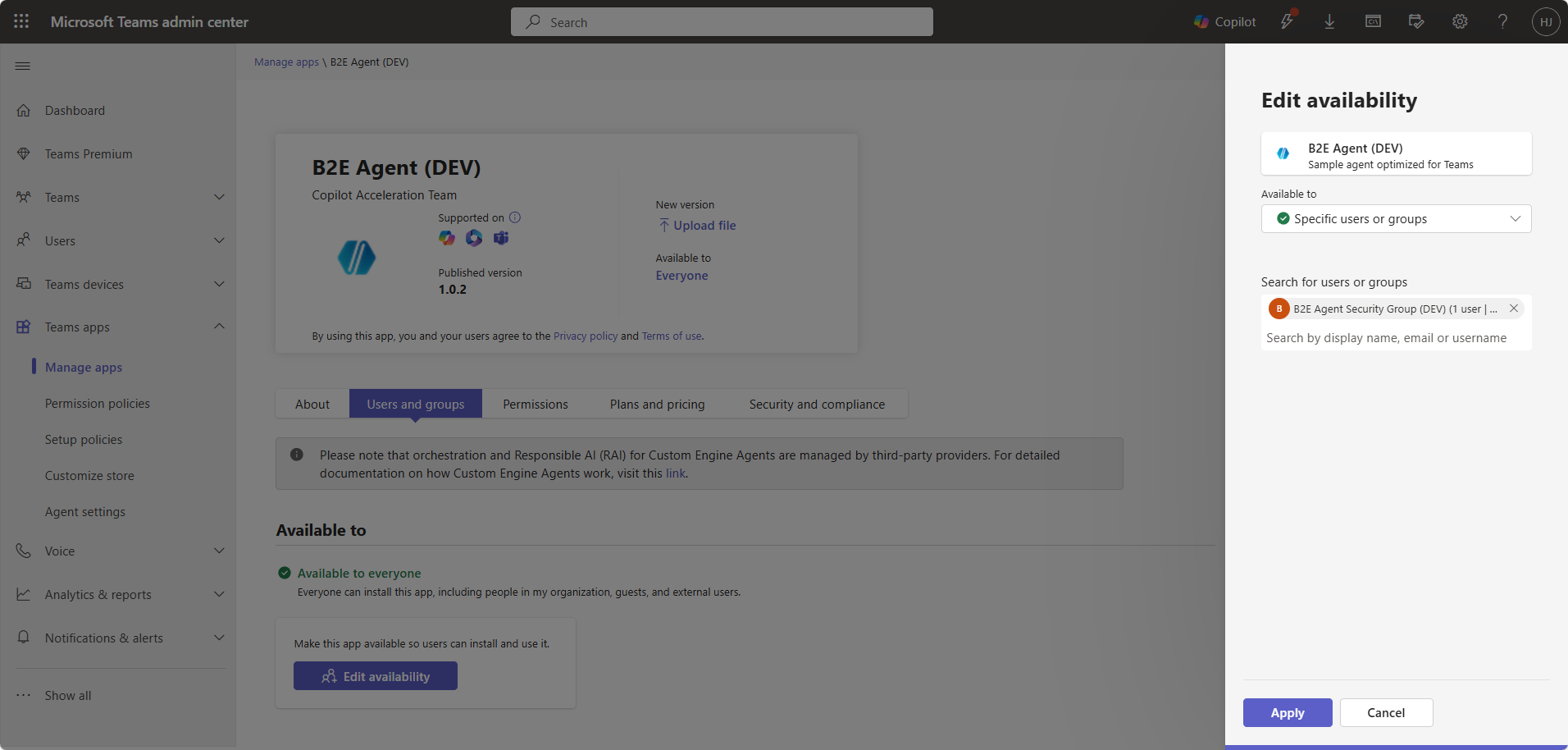Click the Upload file link
The height and width of the screenshot is (750, 1568).
pos(704,226)
